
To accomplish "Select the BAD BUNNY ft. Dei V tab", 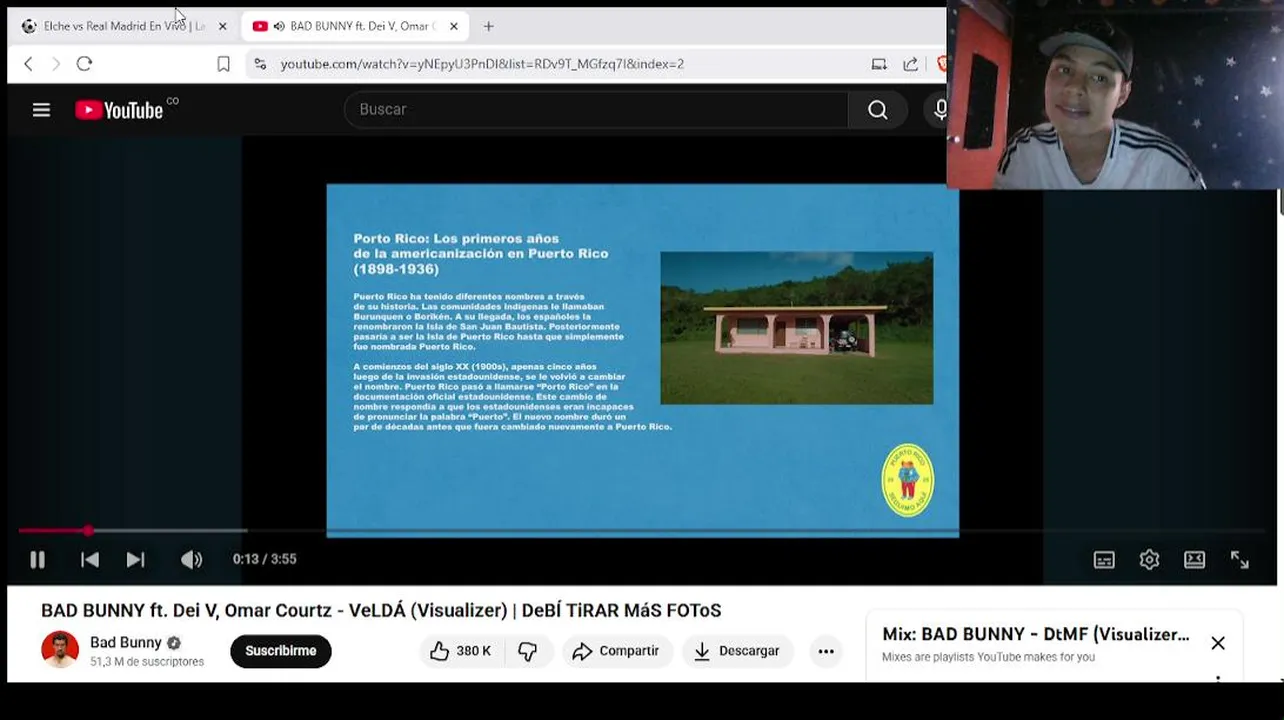I will (x=356, y=26).
